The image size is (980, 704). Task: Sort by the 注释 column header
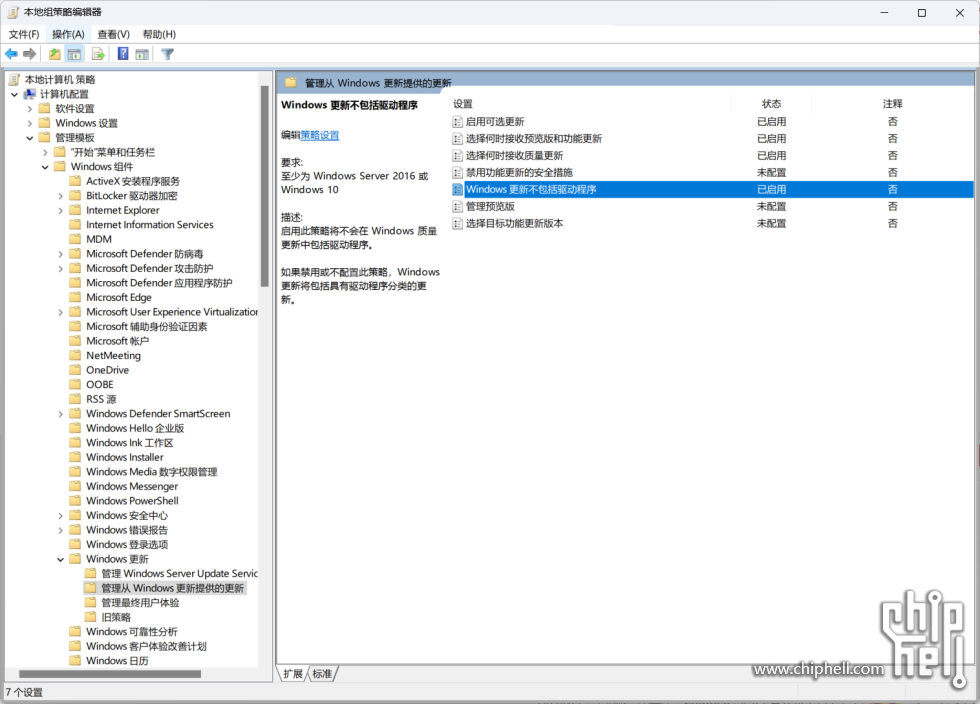892,104
